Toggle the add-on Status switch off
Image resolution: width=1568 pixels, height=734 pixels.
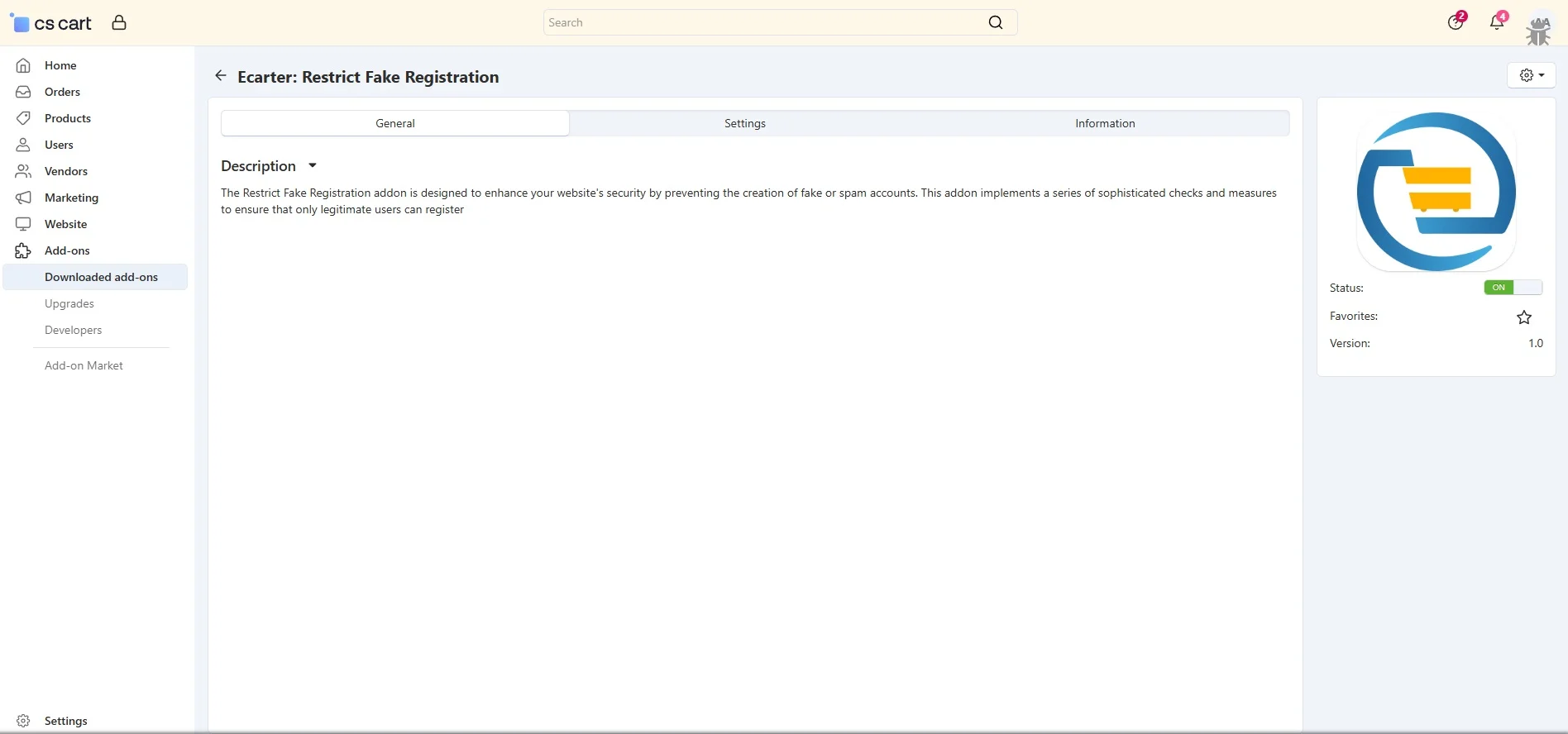pyautogui.click(x=1513, y=288)
